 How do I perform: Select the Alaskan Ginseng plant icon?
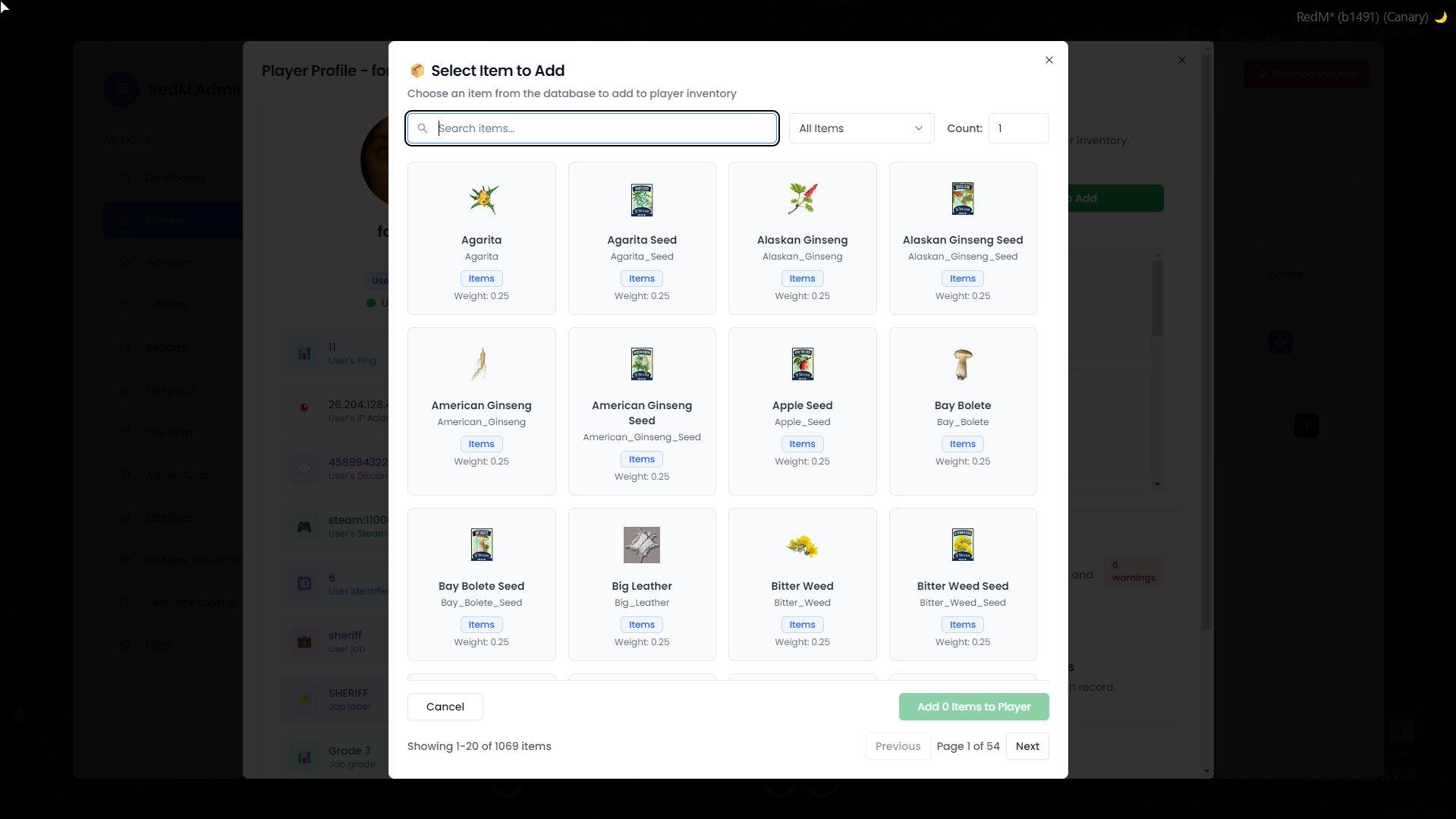pyautogui.click(x=802, y=200)
